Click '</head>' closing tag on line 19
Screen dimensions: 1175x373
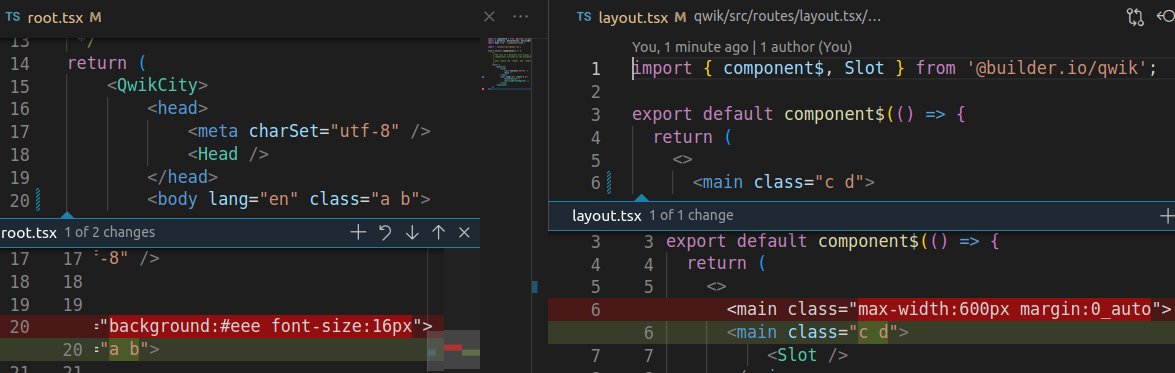[x=182, y=177]
